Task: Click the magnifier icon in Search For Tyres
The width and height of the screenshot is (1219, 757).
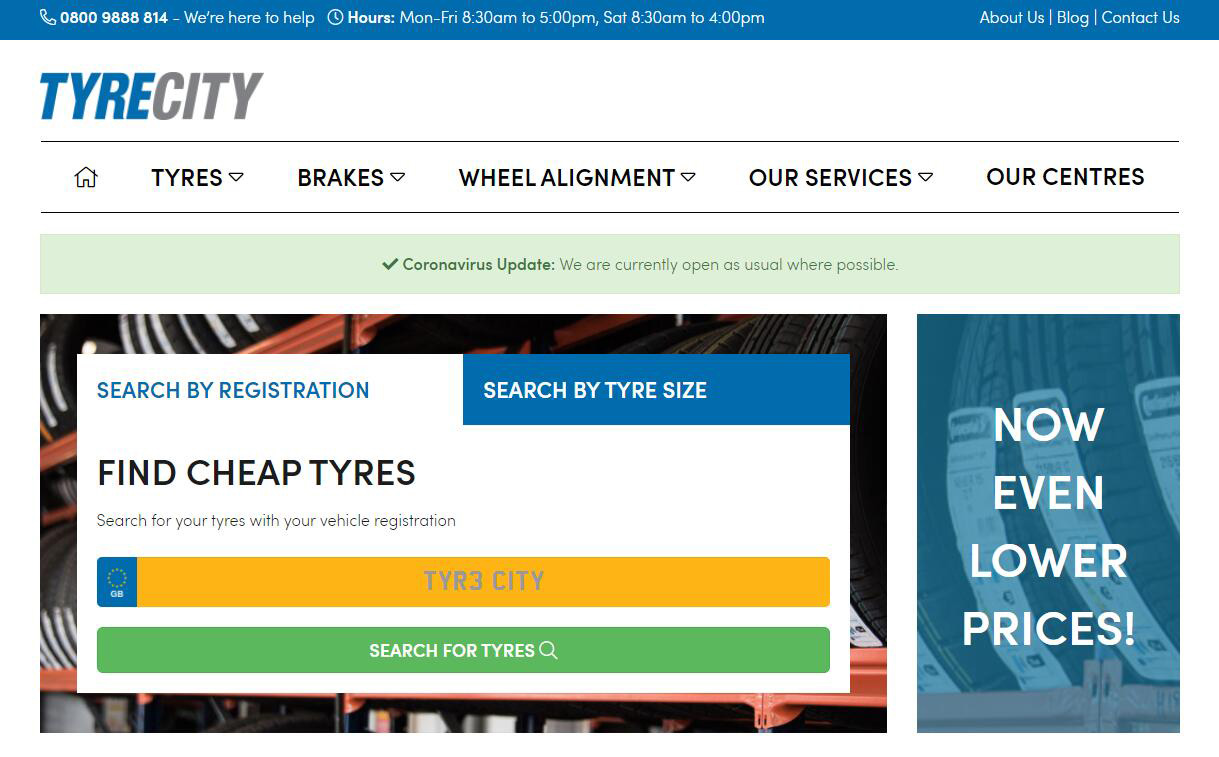Action: click(548, 650)
